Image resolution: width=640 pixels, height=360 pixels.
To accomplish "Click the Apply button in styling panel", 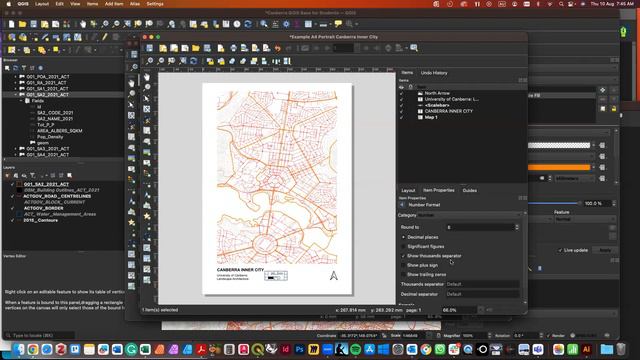I will coord(605,250).
